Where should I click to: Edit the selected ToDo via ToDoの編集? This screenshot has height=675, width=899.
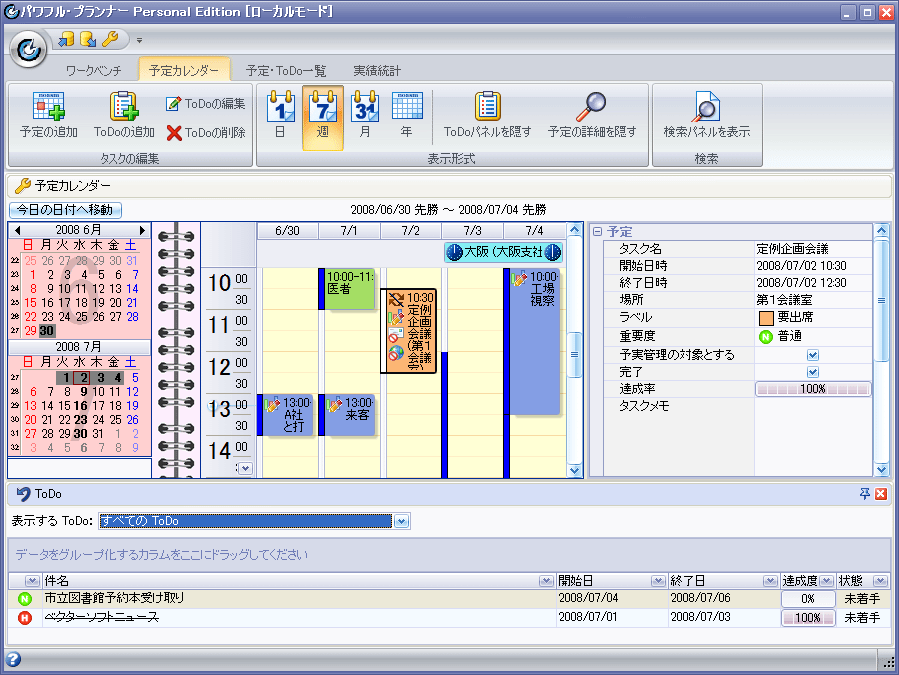pyautogui.click(x=206, y=104)
